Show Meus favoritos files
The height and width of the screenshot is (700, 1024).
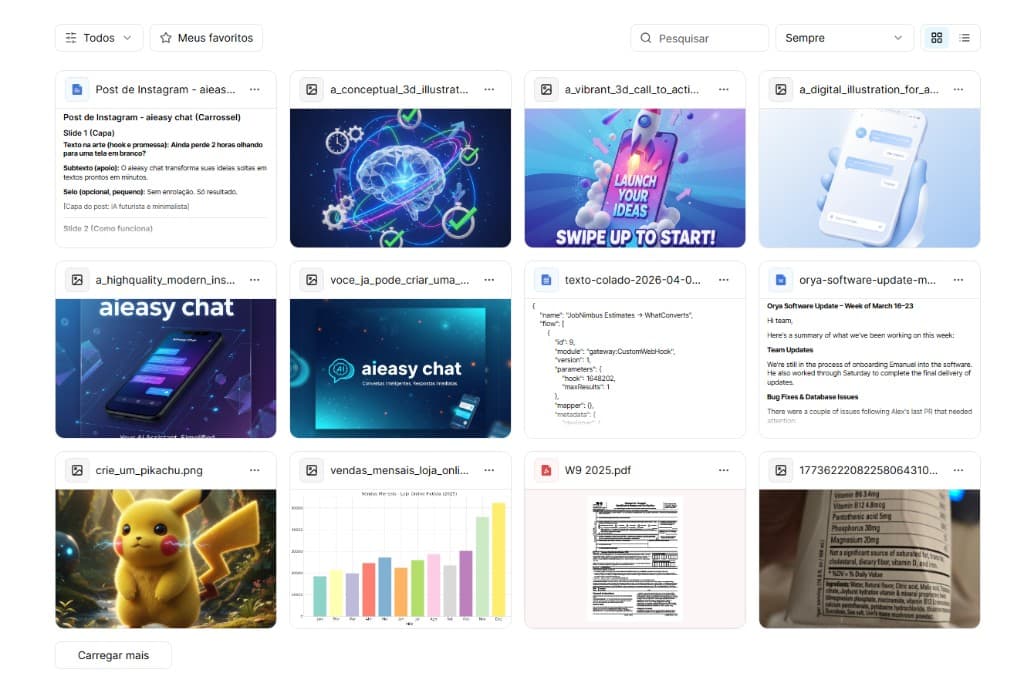[x=206, y=38]
